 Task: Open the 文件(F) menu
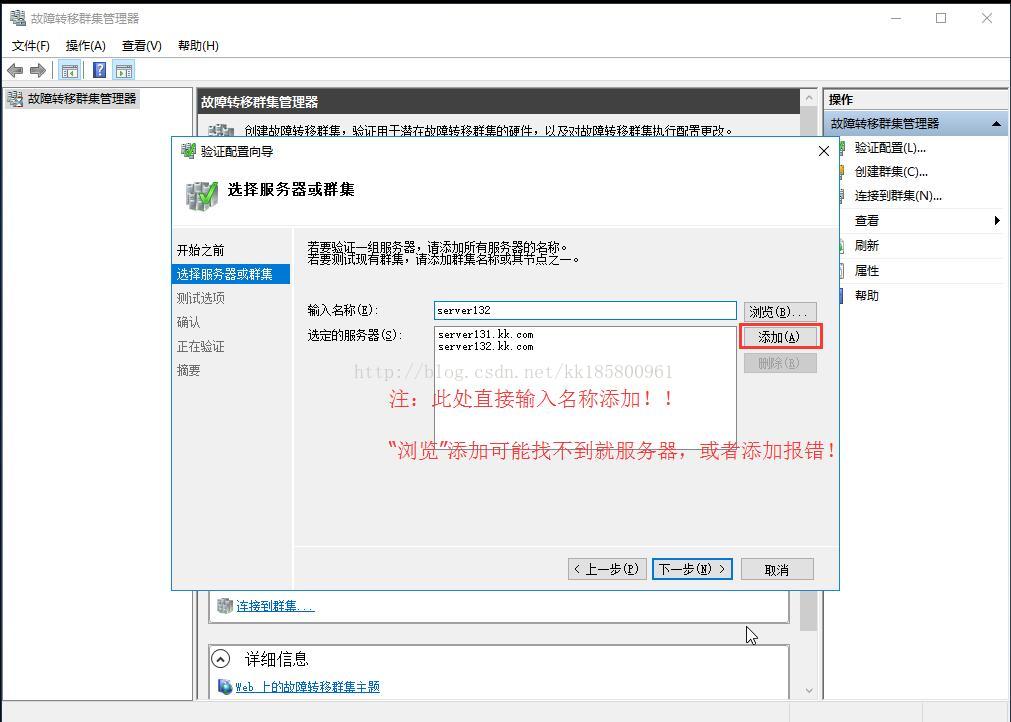31,45
